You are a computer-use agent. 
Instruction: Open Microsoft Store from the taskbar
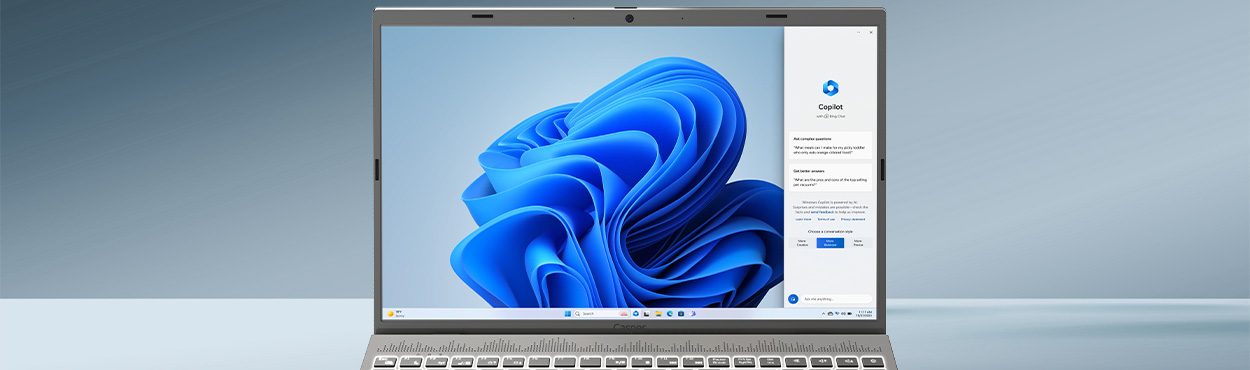coord(681,314)
